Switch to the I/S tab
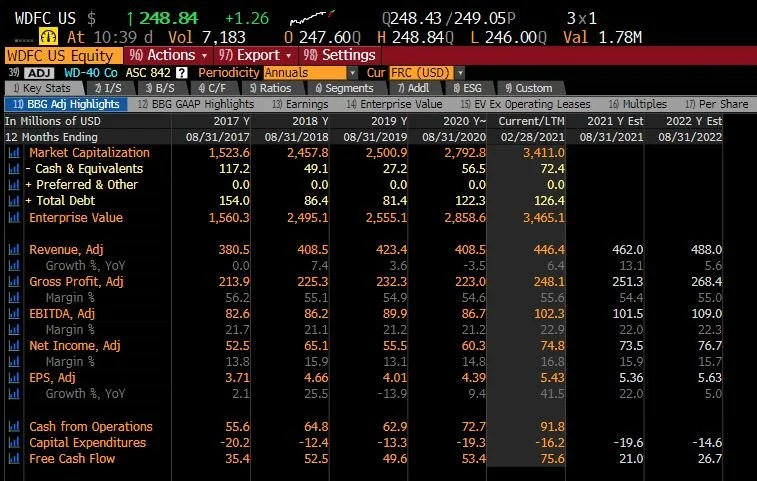 [x=109, y=88]
